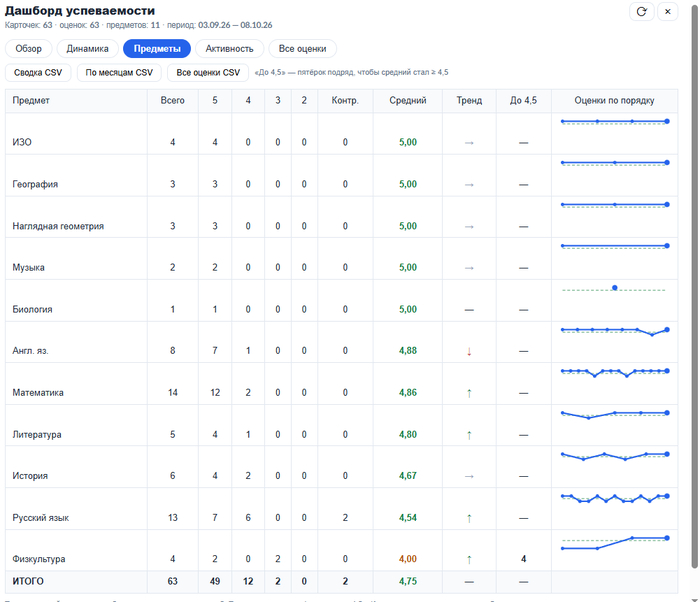Close the dashboard with the X button
Image resolution: width=700 pixels, height=602 pixels.
coord(667,12)
